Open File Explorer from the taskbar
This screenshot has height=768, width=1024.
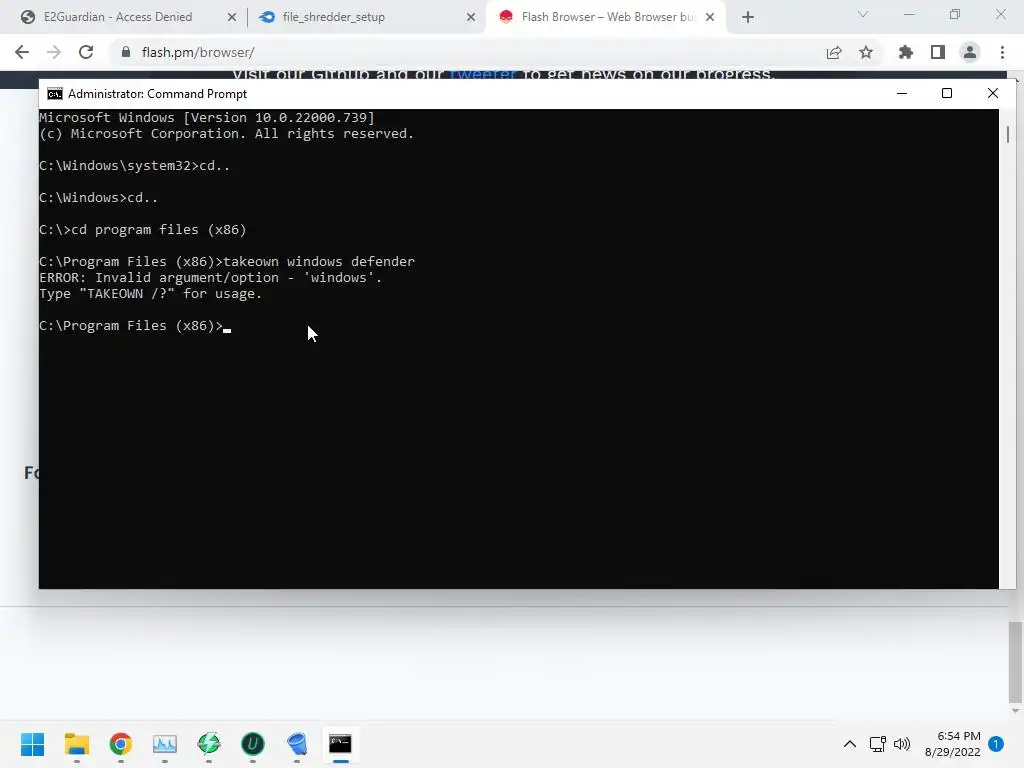point(76,744)
